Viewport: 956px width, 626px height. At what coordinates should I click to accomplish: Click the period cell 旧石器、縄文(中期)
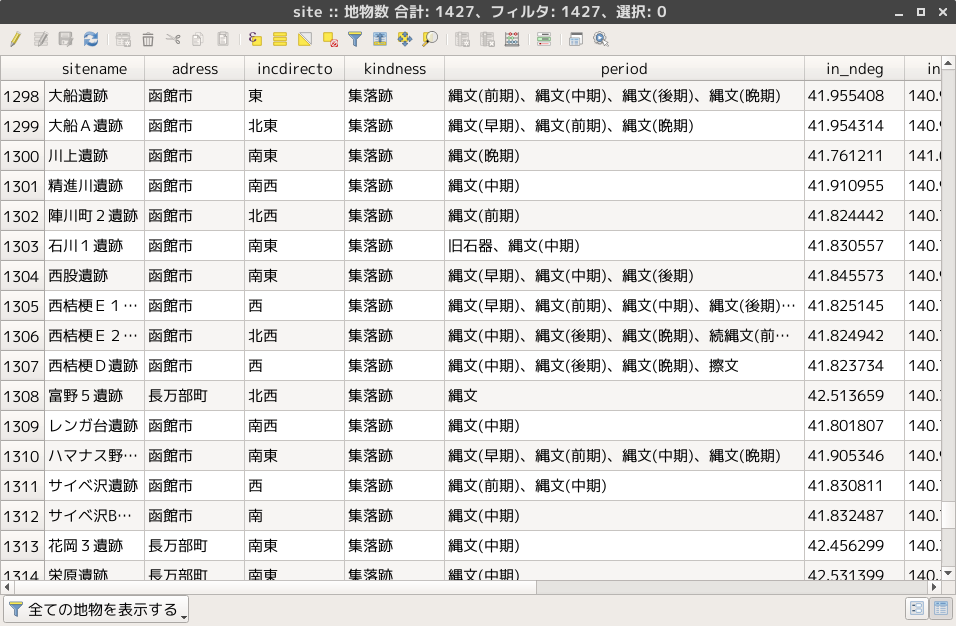624,246
